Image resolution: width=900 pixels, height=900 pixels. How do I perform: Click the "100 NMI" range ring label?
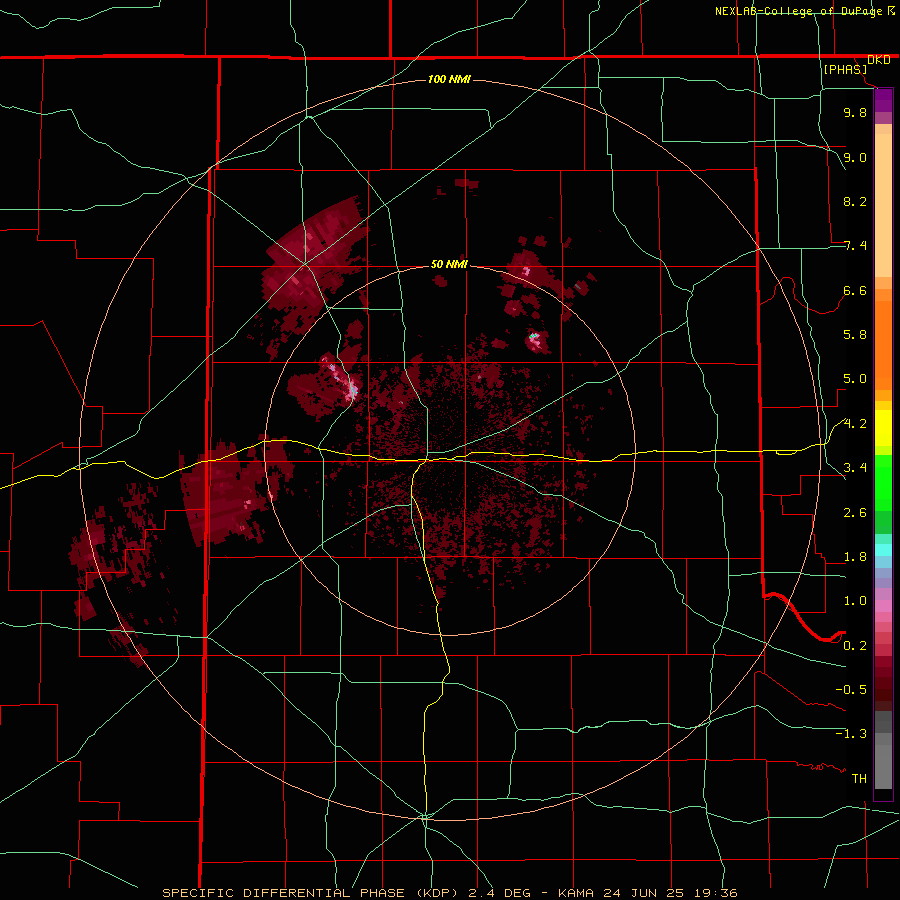[449, 79]
